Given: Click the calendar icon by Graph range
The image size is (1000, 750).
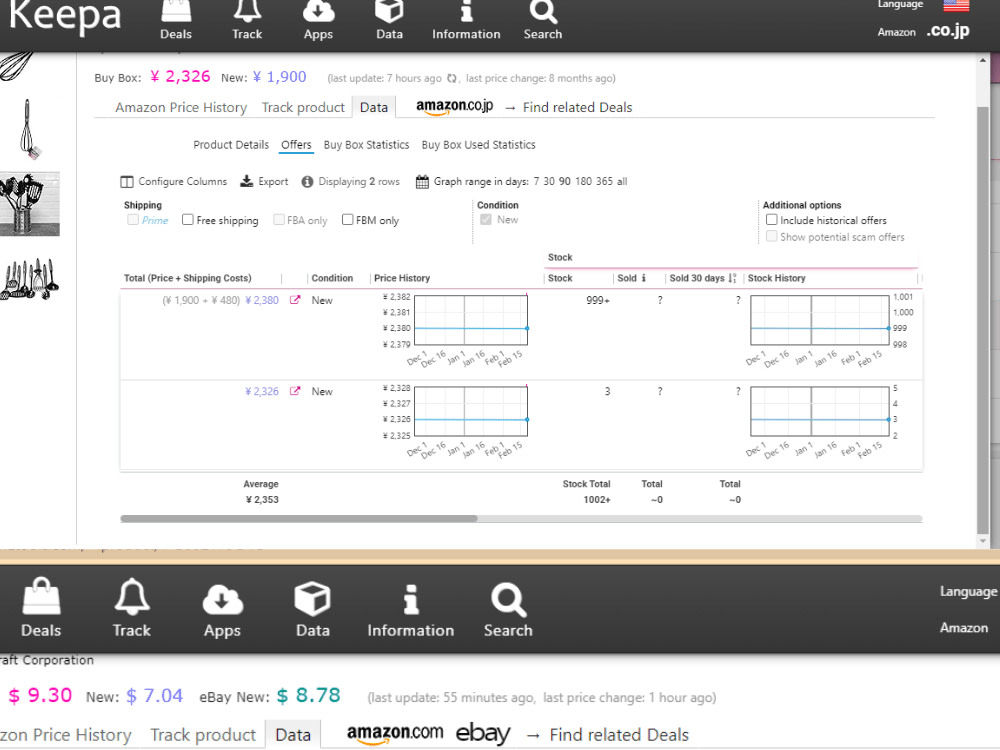Looking at the screenshot, I should click(x=422, y=182).
